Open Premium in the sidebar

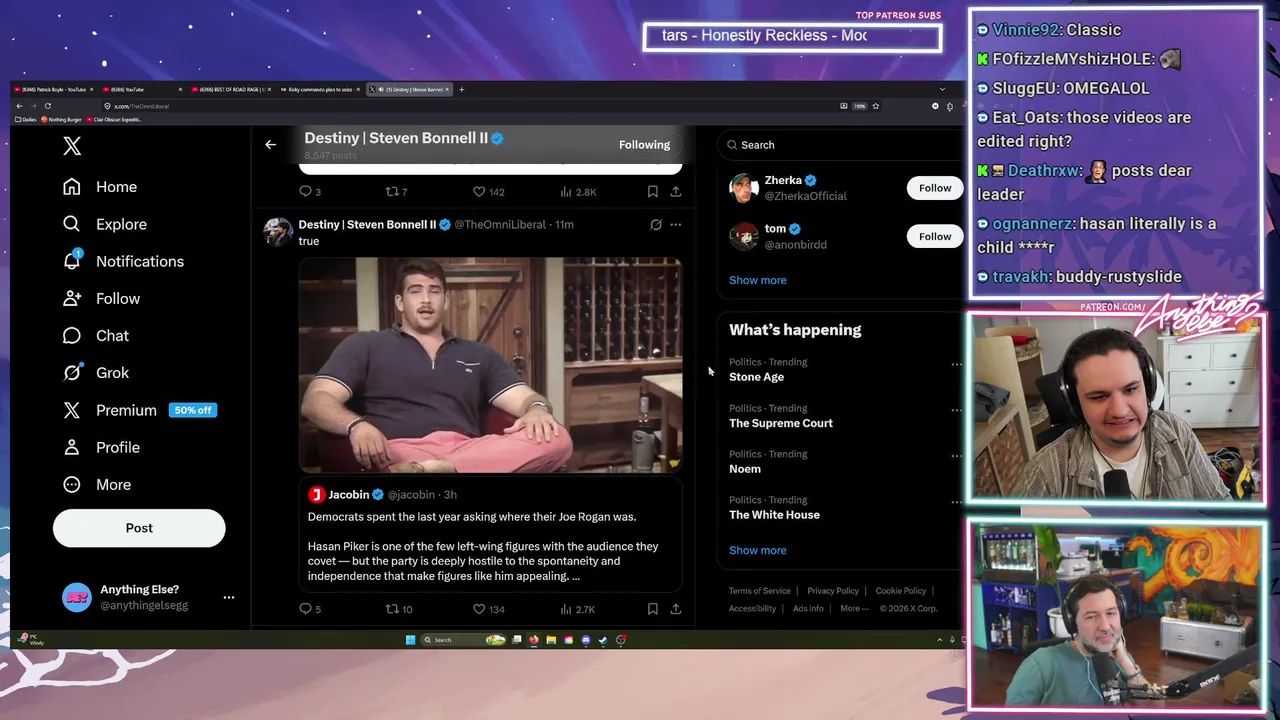139,410
